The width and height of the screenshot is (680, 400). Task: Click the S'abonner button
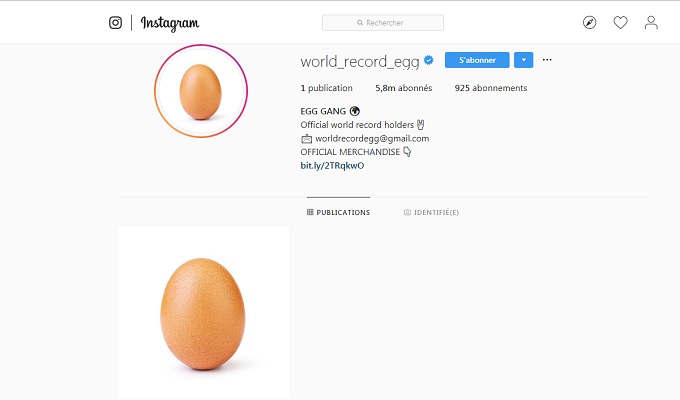[477, 60]
